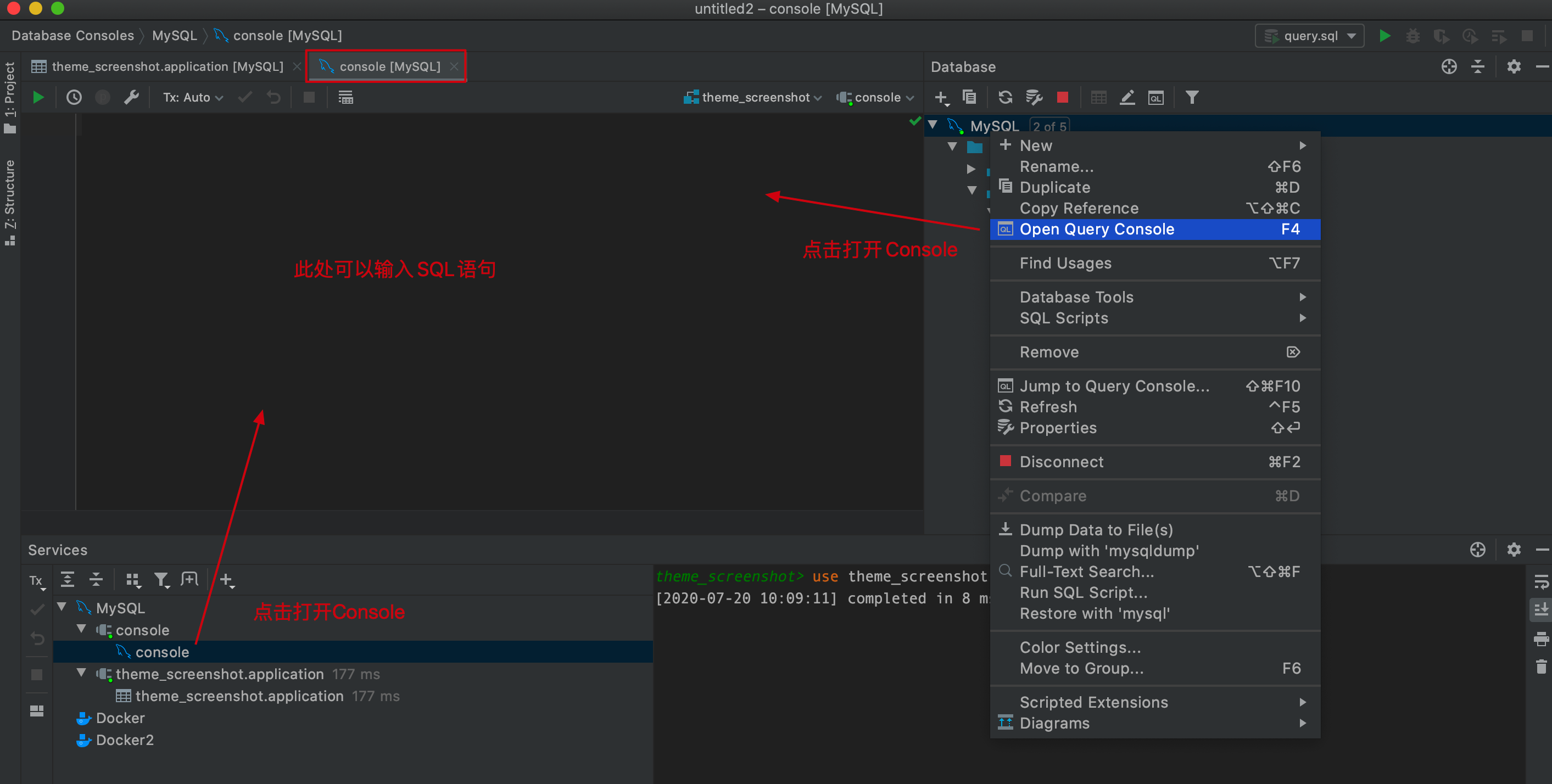
Task: Click MySQL in the breadcrumb path
Action: click(174, 36)
